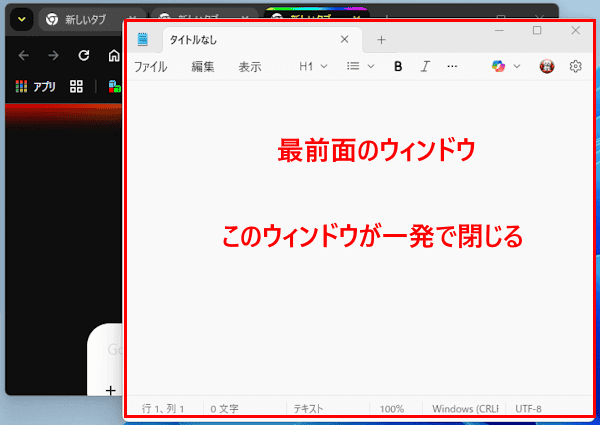This screenshot has width=600, height=425.
Task: Click the 0 文字 character count
Action: pos(225,409)
